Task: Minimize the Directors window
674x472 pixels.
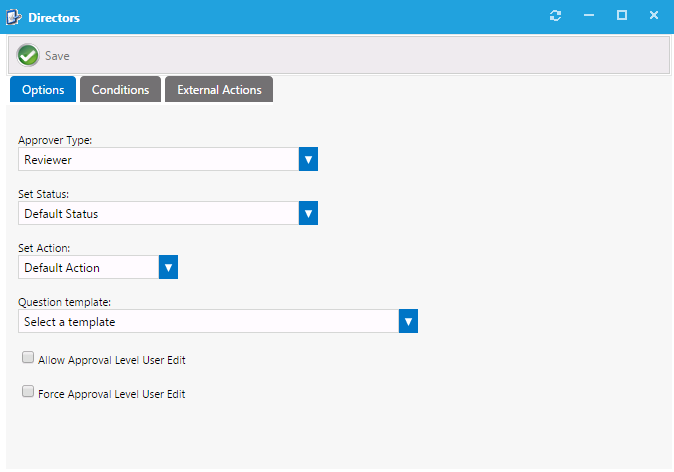Action: (x=589, y=17)
